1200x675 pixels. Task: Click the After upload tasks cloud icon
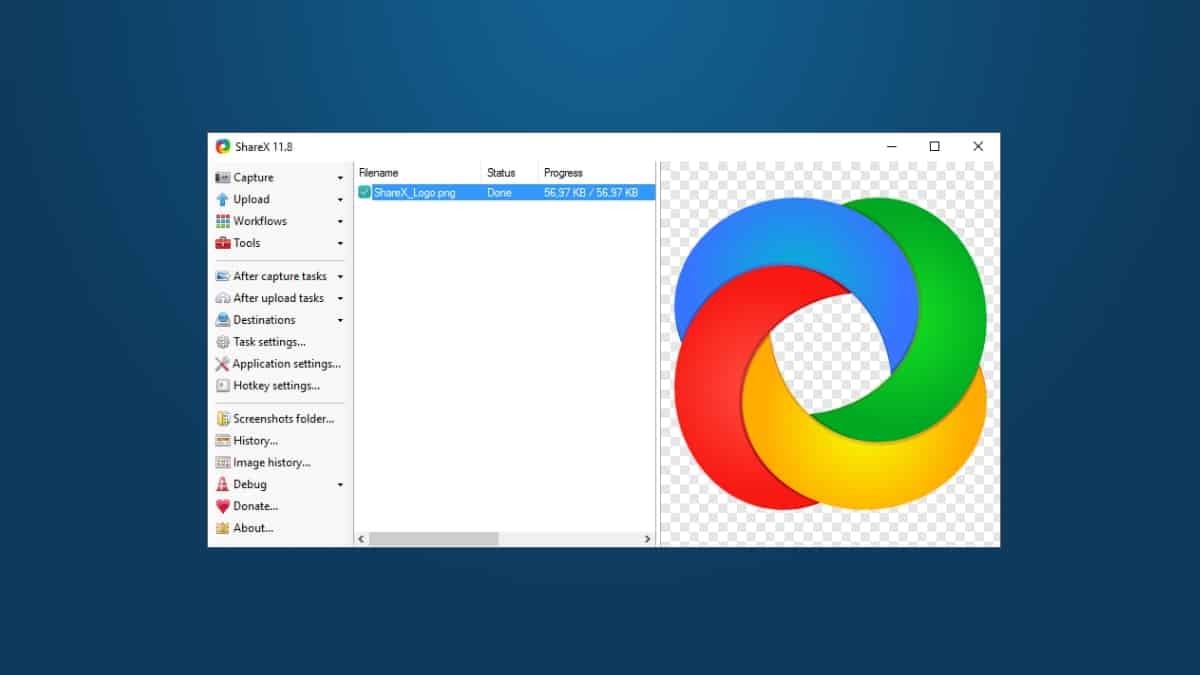point(223,298)
